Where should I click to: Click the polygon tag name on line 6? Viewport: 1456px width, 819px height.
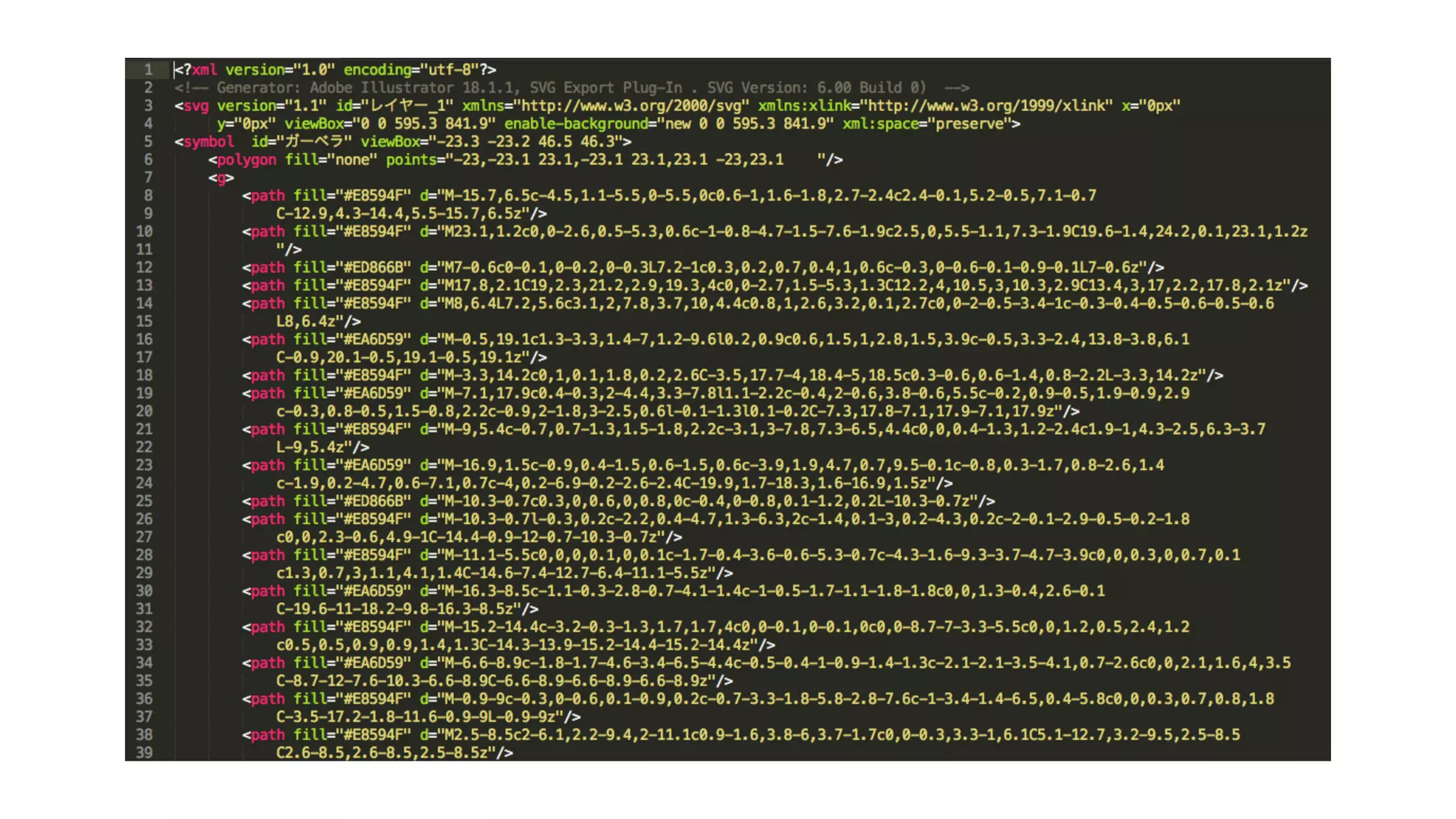pos(246,160)
